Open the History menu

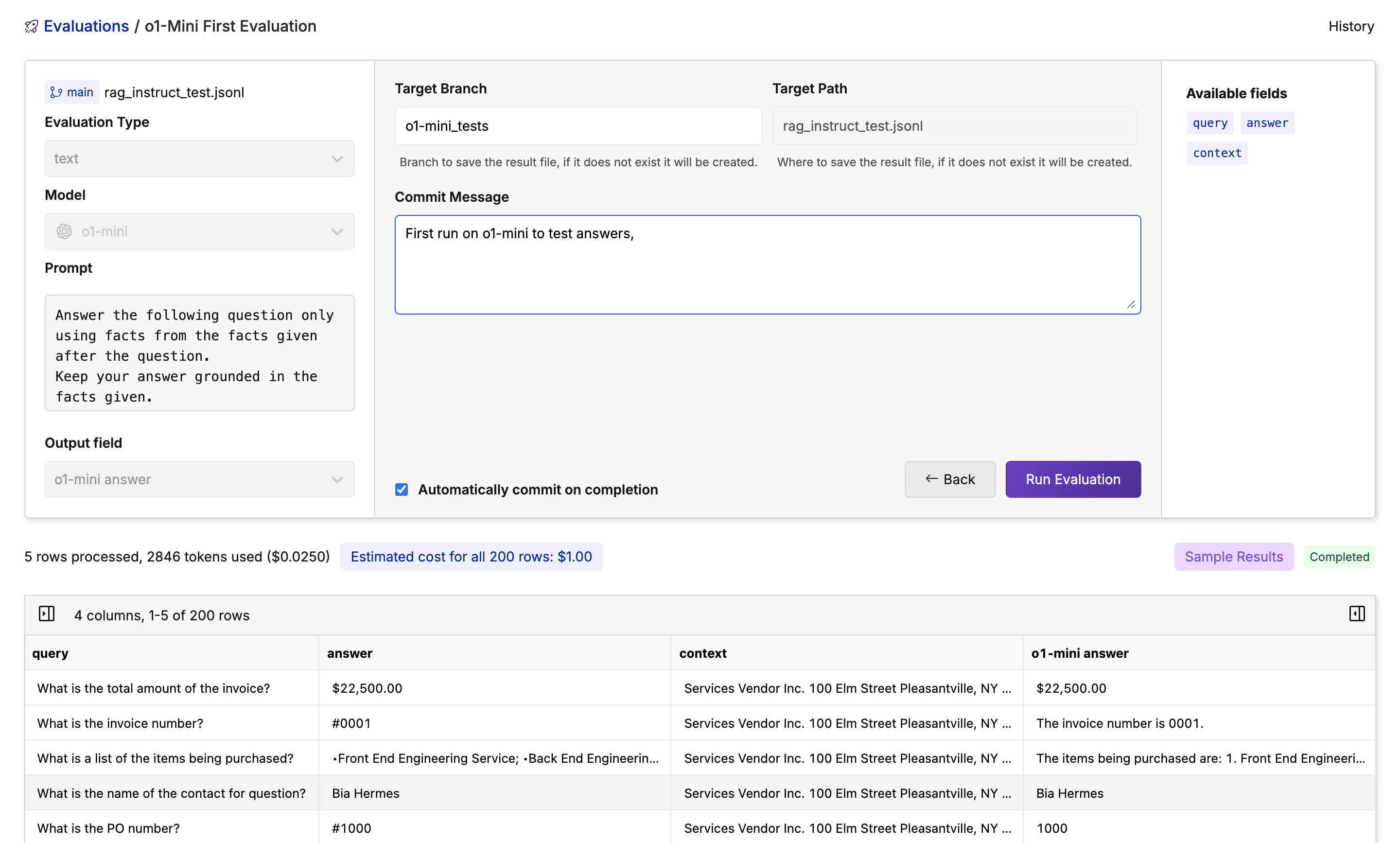tap(1350, 26)
